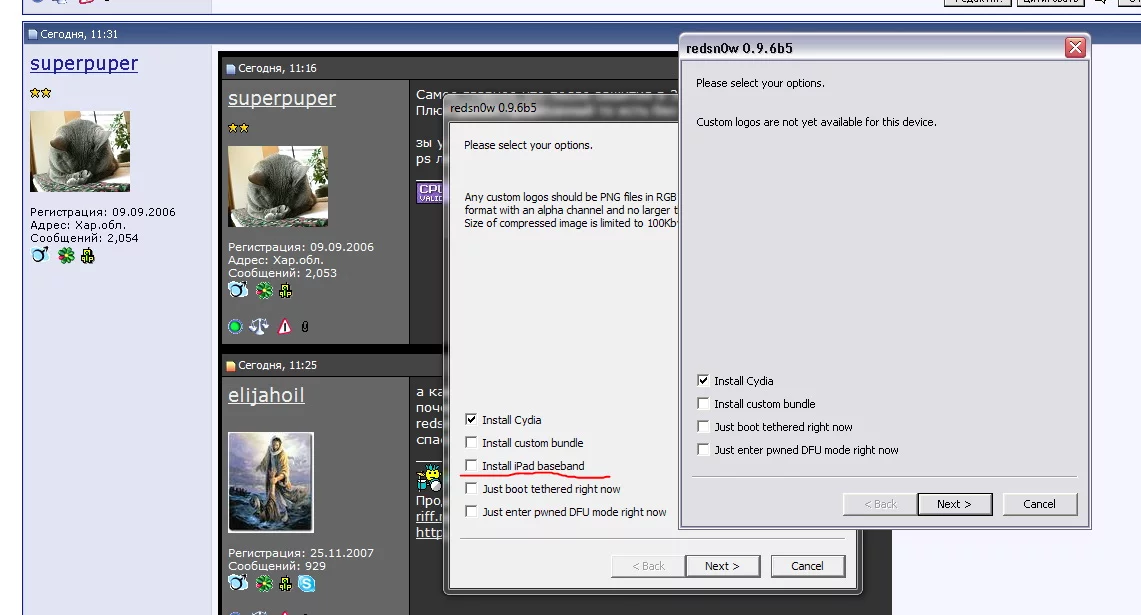
Task: Click orange post icon beside Сегодня, 11:25
Action: [231, 365]
